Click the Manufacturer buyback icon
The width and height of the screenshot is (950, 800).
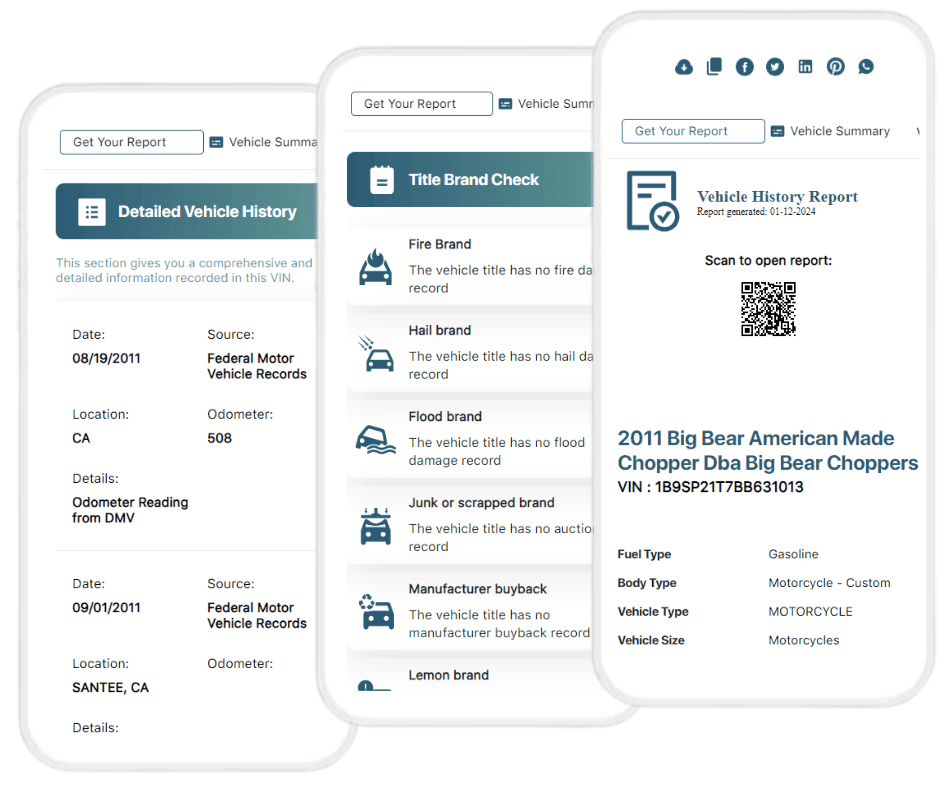click(x=375, y=610)
